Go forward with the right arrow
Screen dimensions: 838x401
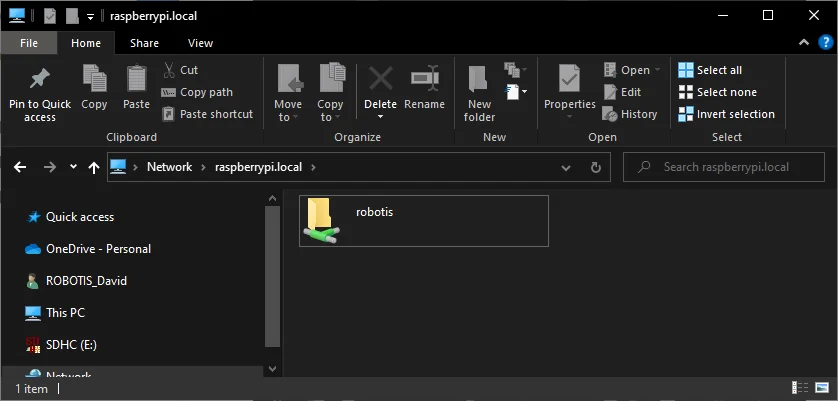50,167
